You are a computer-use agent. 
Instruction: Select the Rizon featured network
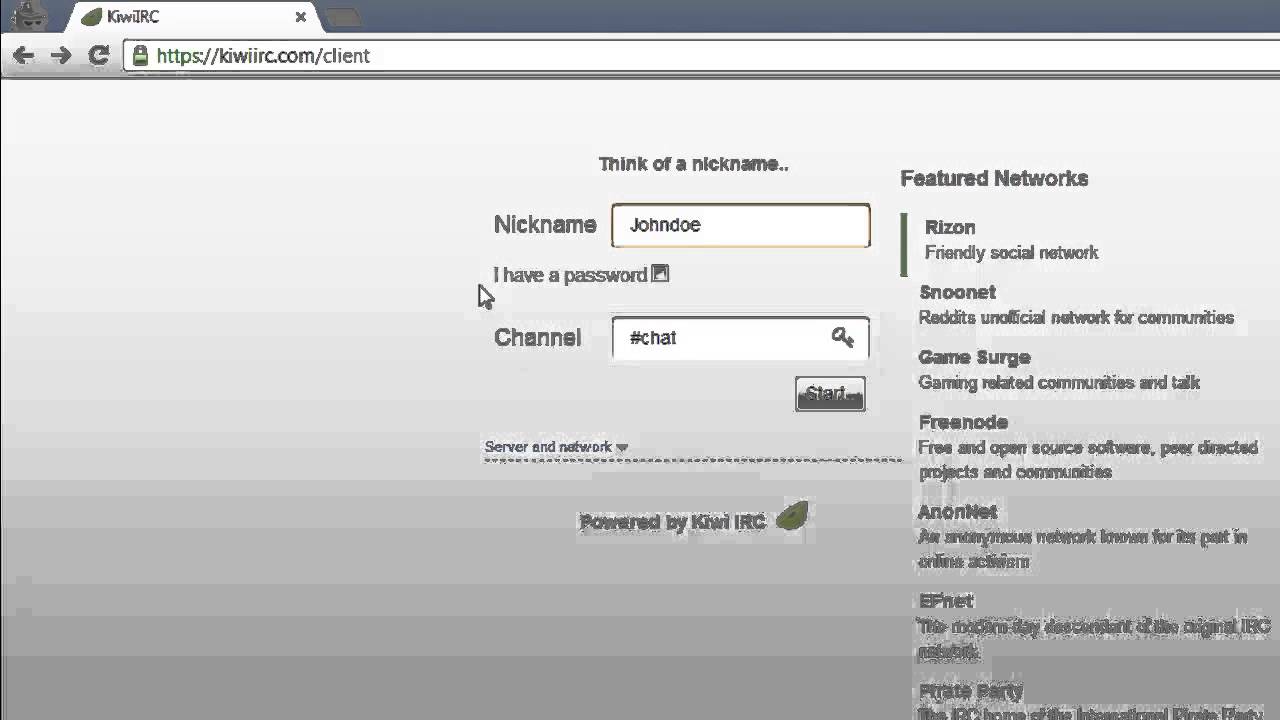pyautogui.click(x=950, y=227)
